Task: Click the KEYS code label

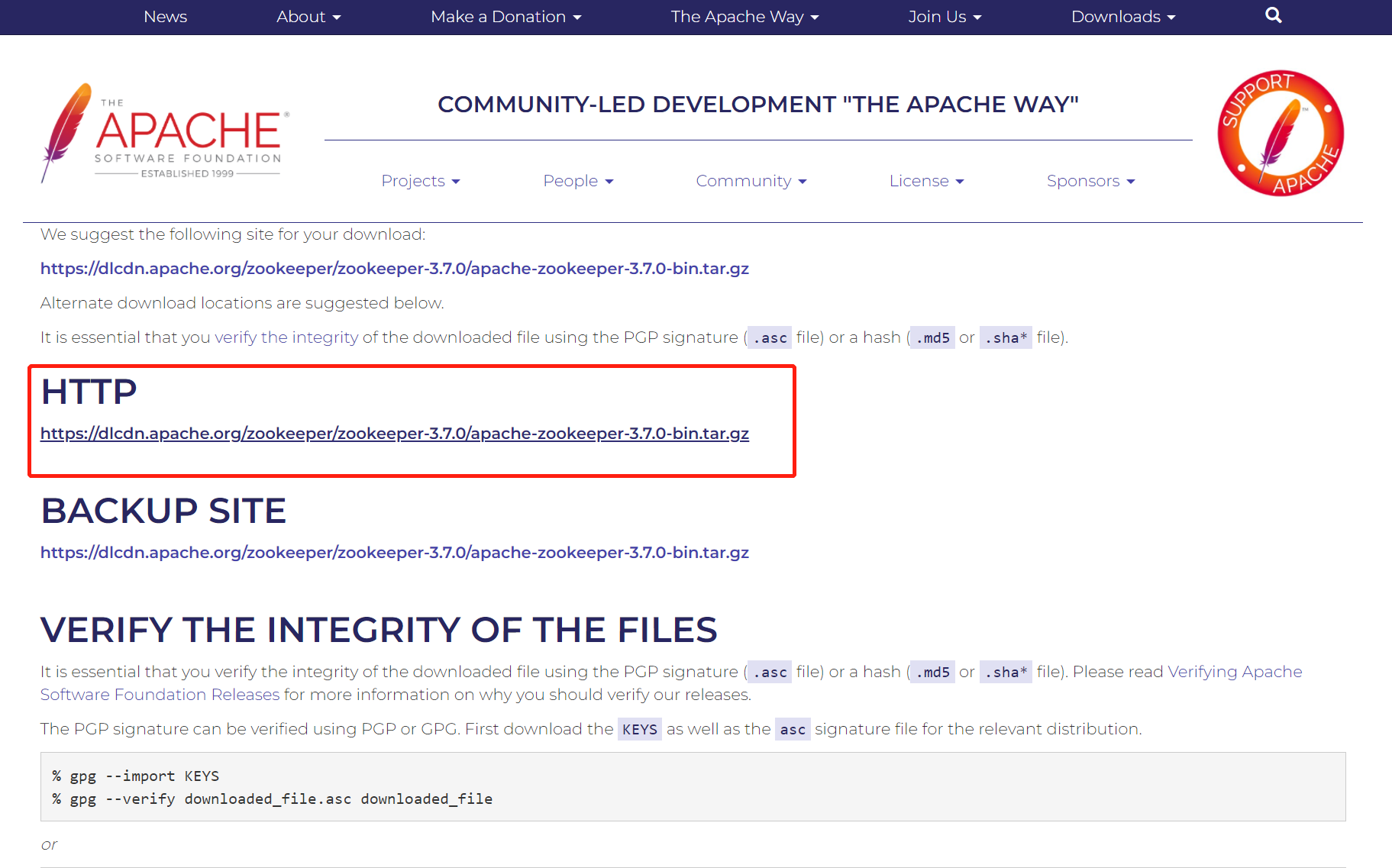Action: tap(640, 729)
